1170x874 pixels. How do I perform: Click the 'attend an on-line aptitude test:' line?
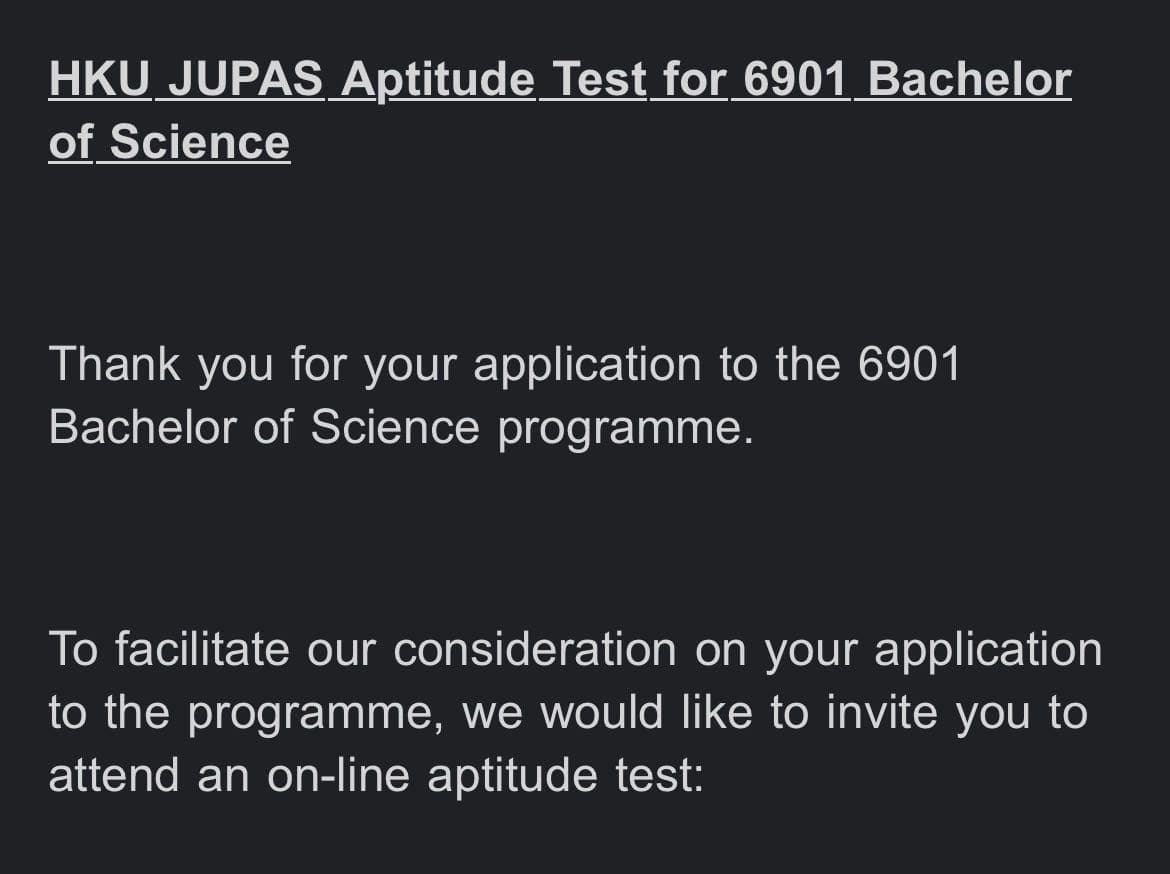(x=376, y=775)
